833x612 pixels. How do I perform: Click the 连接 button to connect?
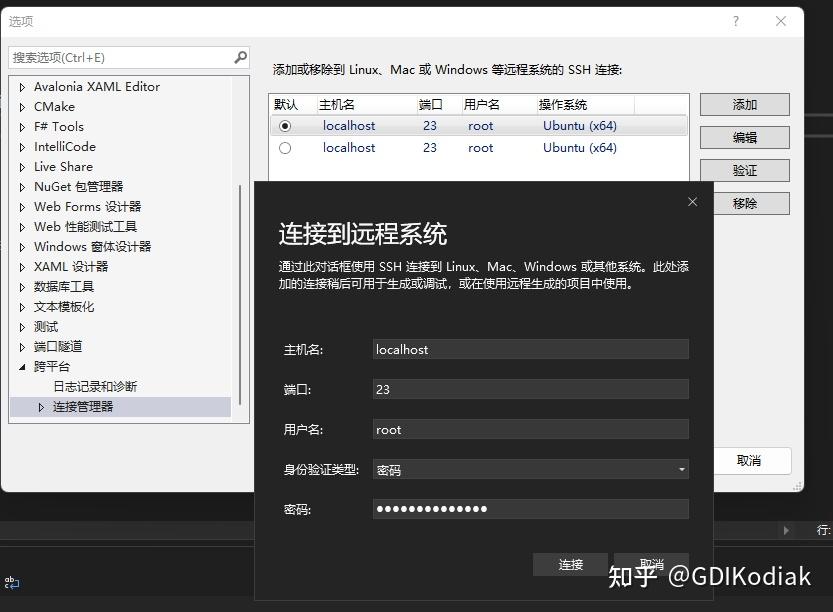(x=570, y=564)
